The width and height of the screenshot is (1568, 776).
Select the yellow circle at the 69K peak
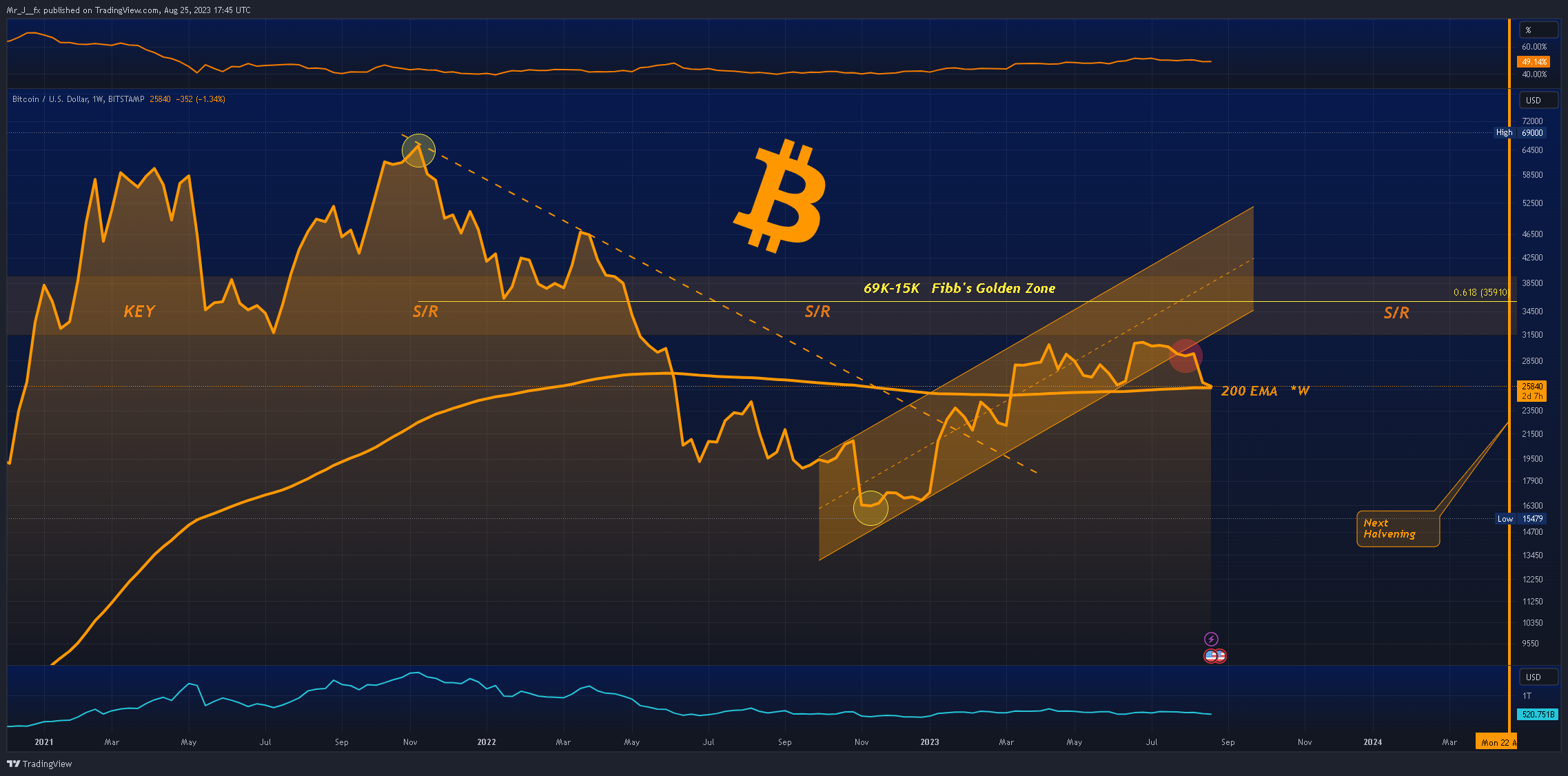tap(418, 150)
